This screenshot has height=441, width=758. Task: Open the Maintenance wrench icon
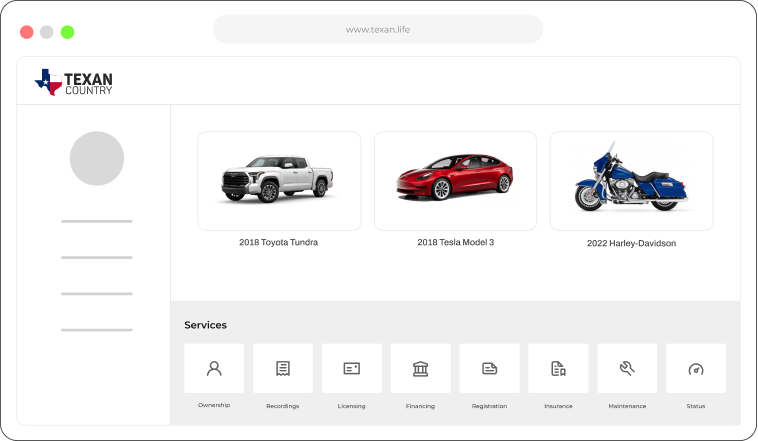pyautogui.click(x=627, y=368)
